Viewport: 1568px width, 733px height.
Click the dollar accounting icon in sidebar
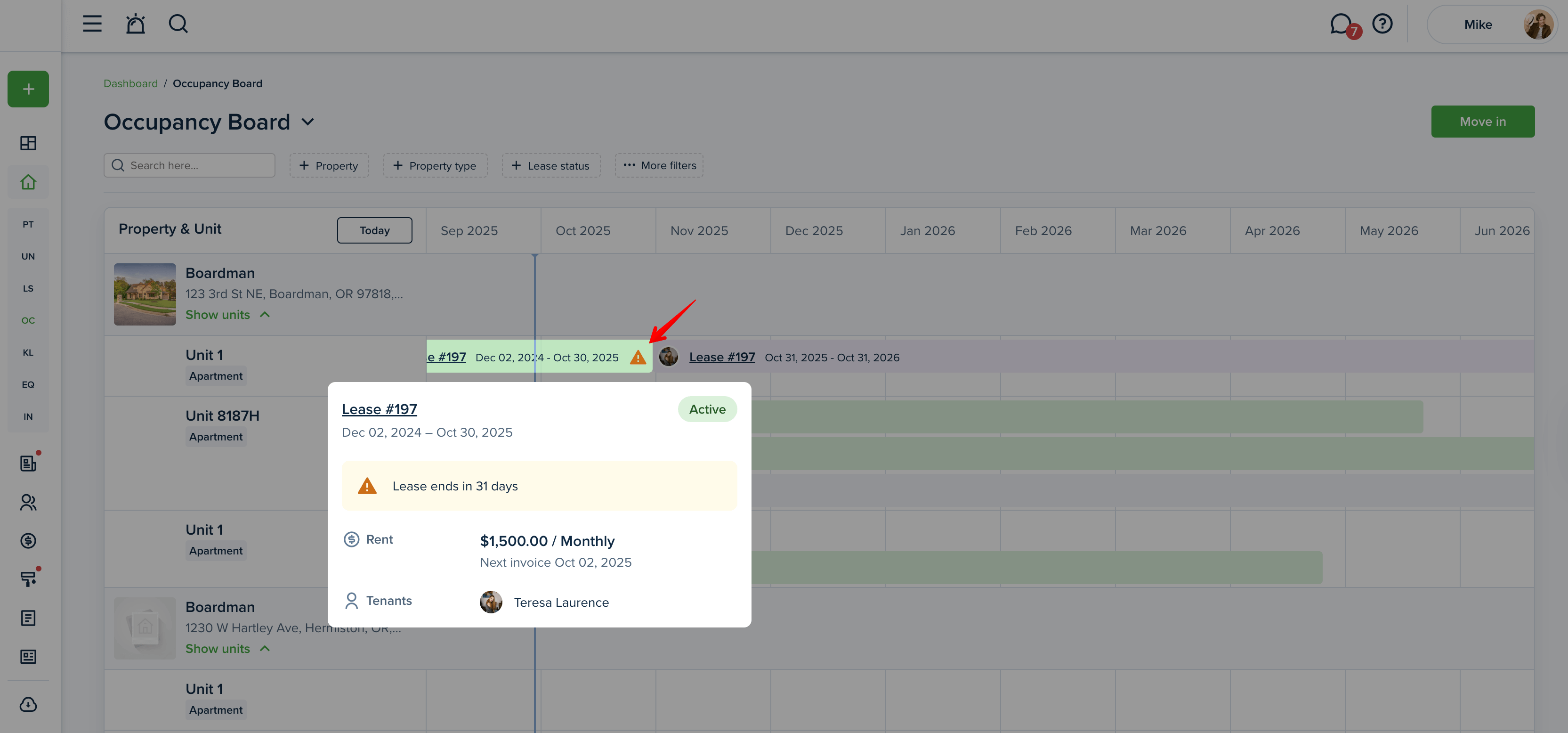(x=28, y=541)
